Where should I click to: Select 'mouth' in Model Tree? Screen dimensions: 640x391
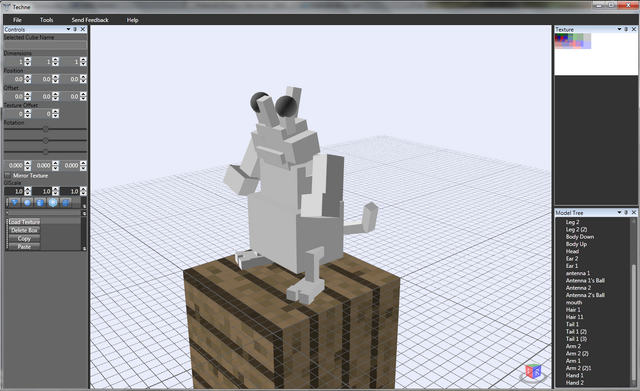tap(574, 302)
